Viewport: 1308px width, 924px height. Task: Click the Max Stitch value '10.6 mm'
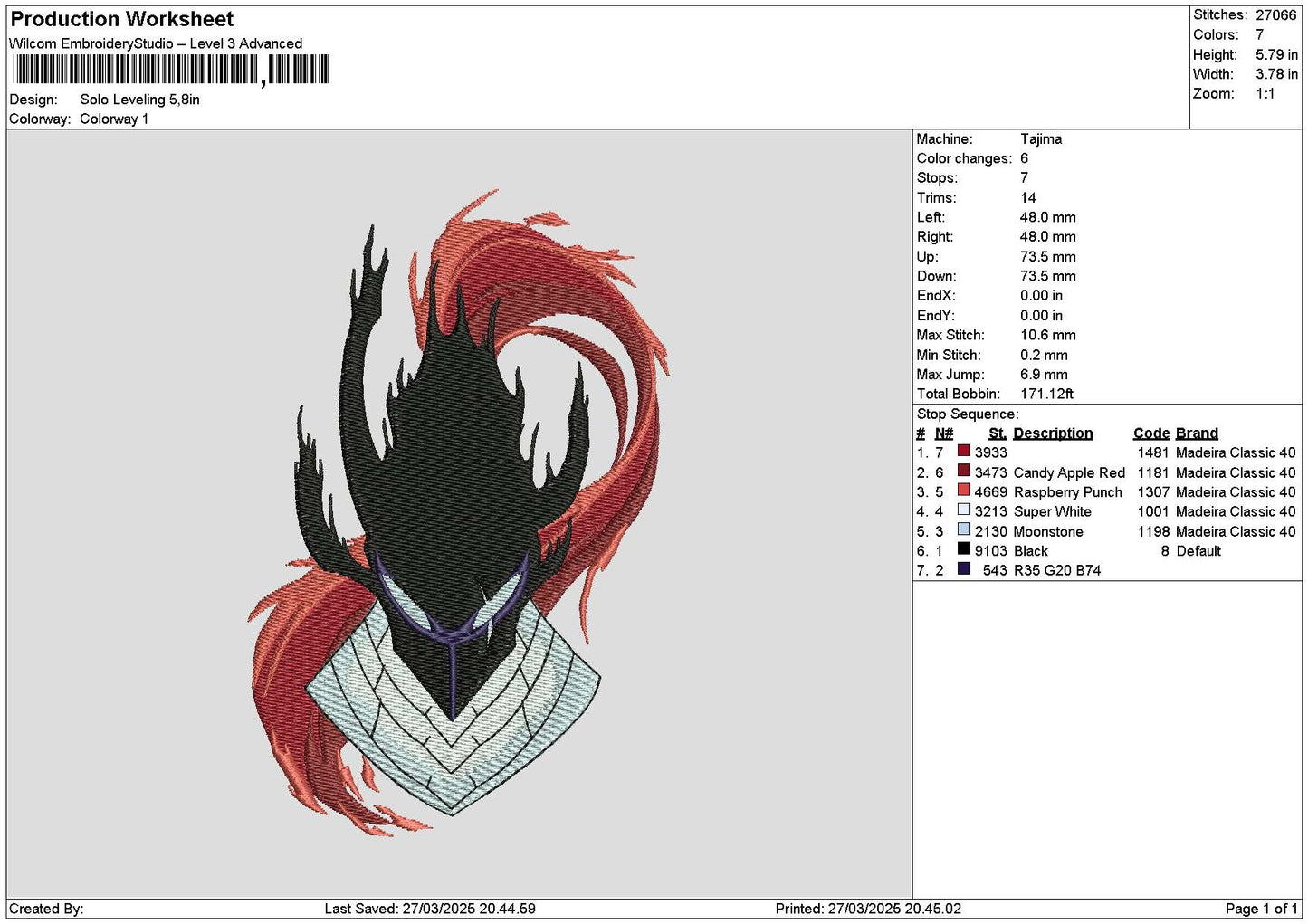click(1048, 335)
